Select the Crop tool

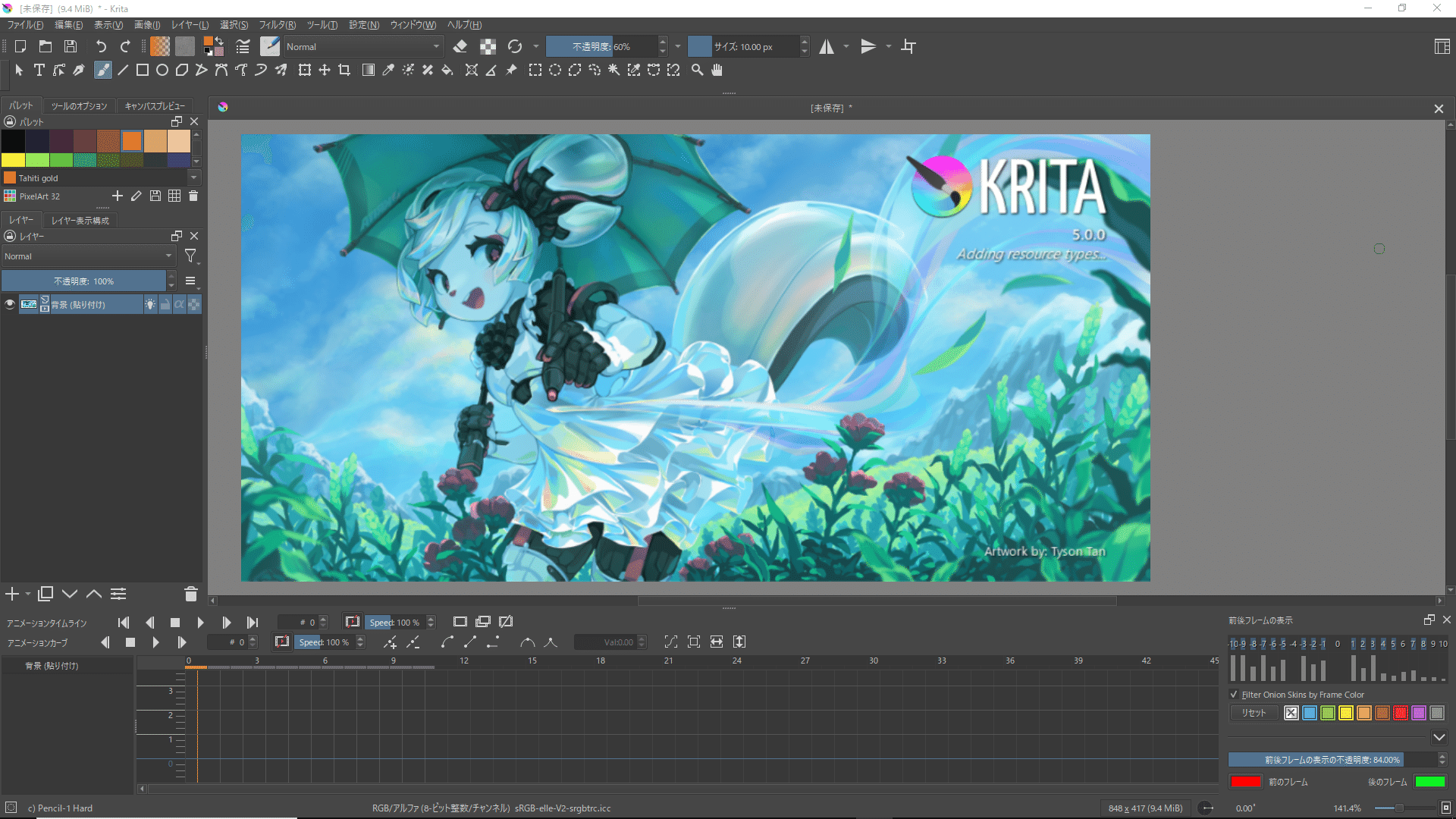click(x=344, y=70)
